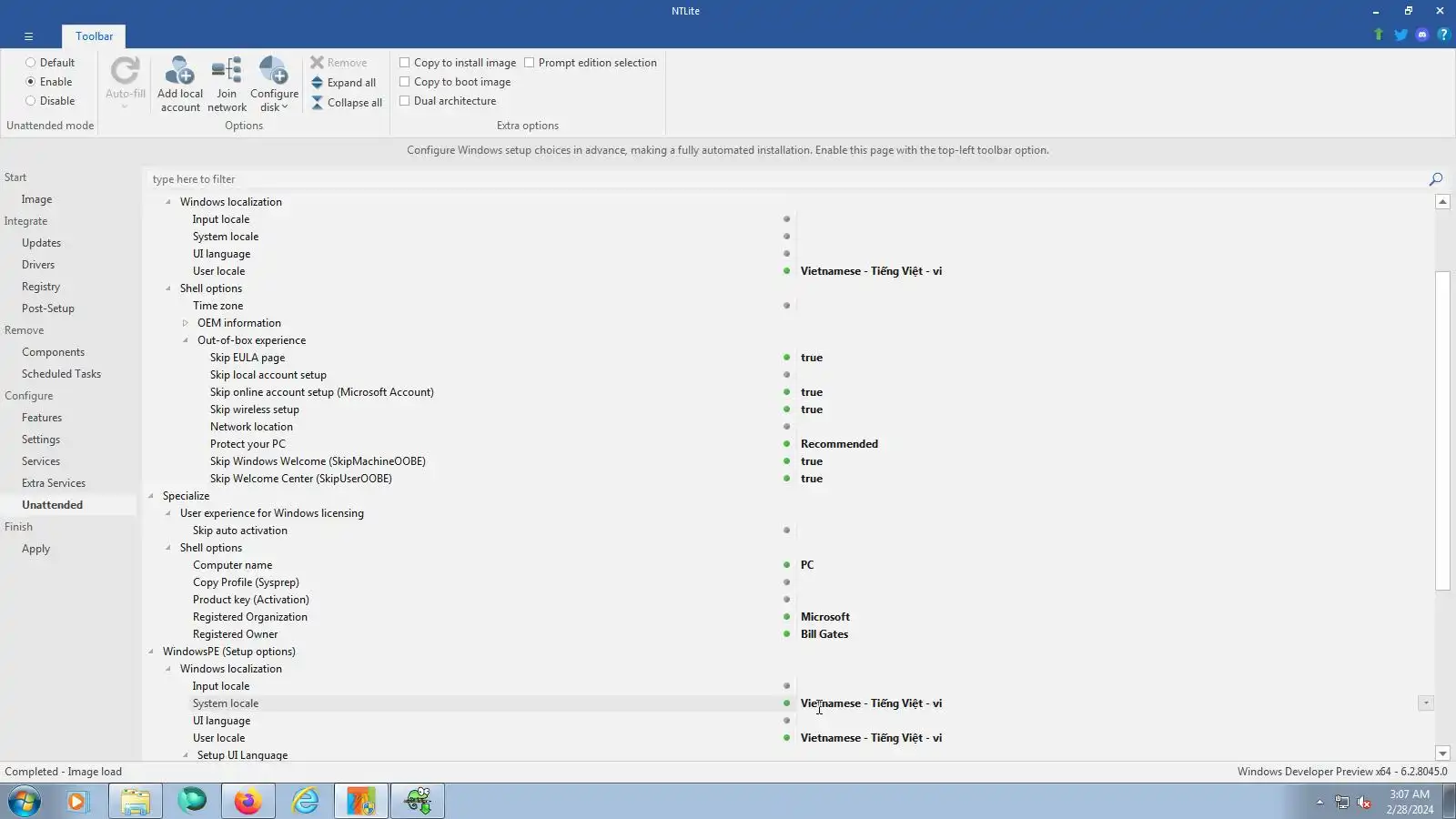This screenshot has width=1456, height=819.
Task: Open the Services page in sidebar
Action: point(41,461)
